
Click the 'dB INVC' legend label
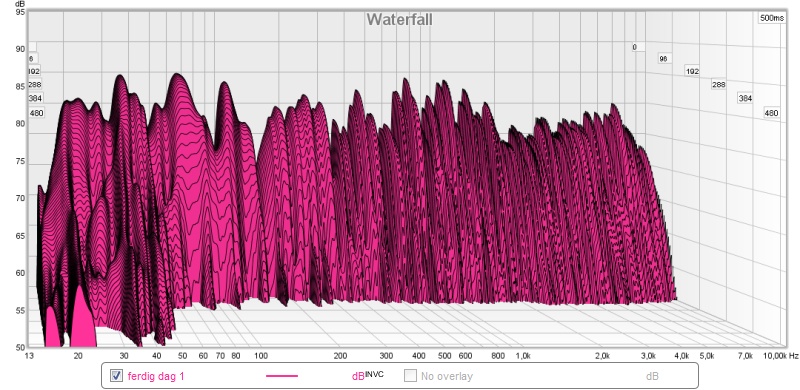click(367, 376)
